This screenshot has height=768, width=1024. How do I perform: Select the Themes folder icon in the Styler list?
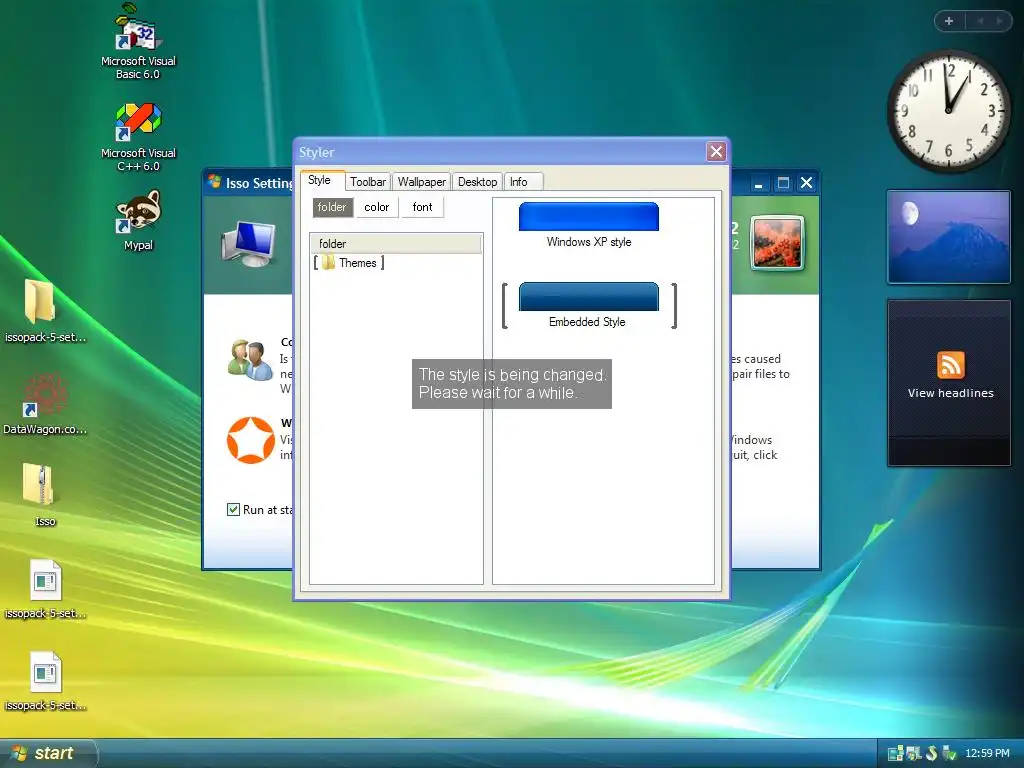[x=328, y=263]
